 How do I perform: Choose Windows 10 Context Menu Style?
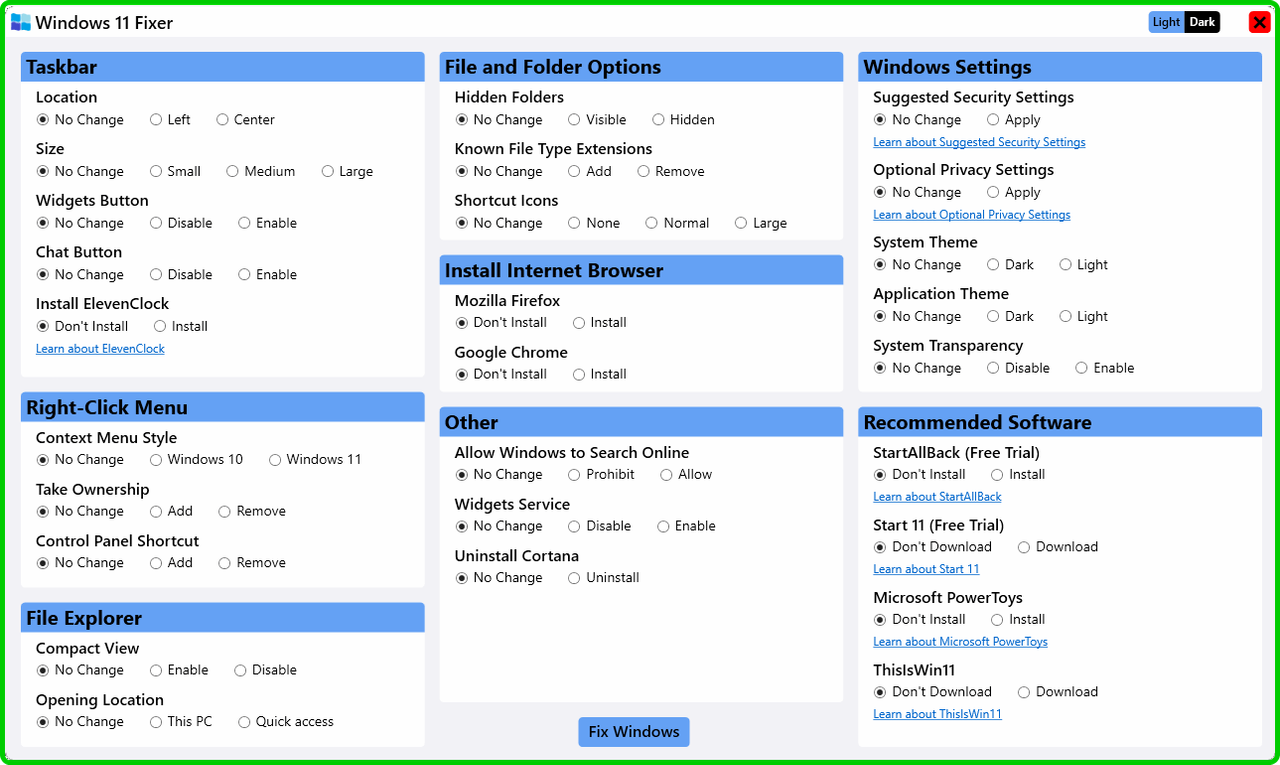[x=196, y=460]
